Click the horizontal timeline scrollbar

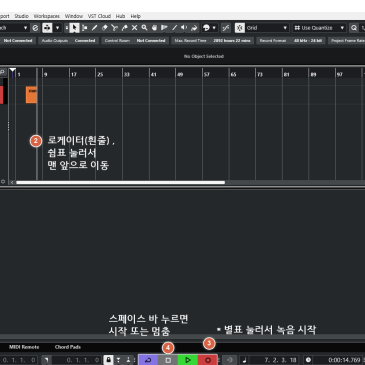121,182
